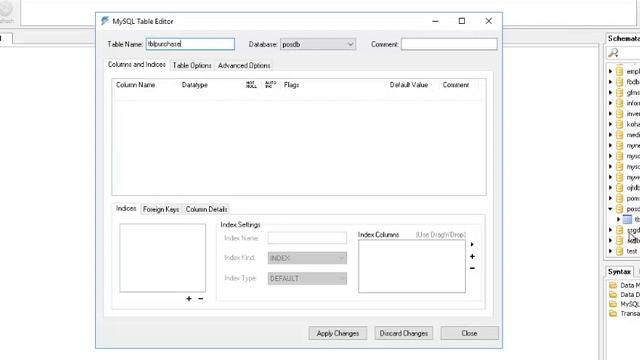640x360 pixels.
Task: Select the 'test' database icon in Schemata
Action: pos(620,251)
